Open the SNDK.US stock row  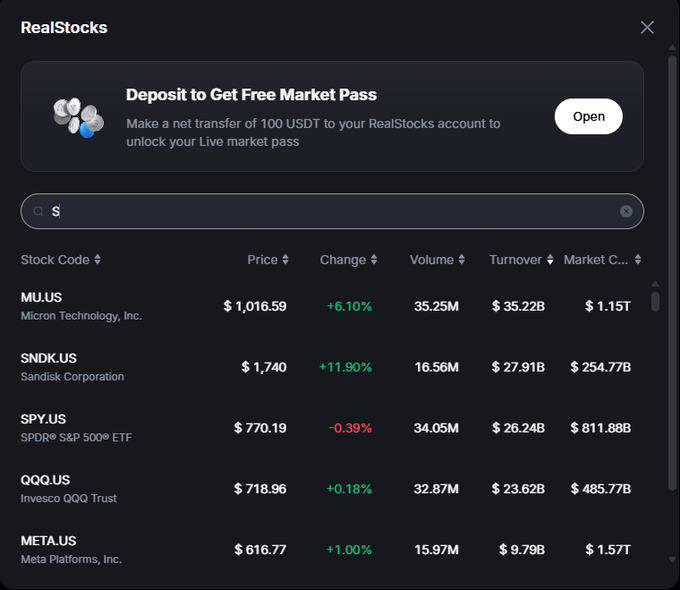tap(326, 367)
